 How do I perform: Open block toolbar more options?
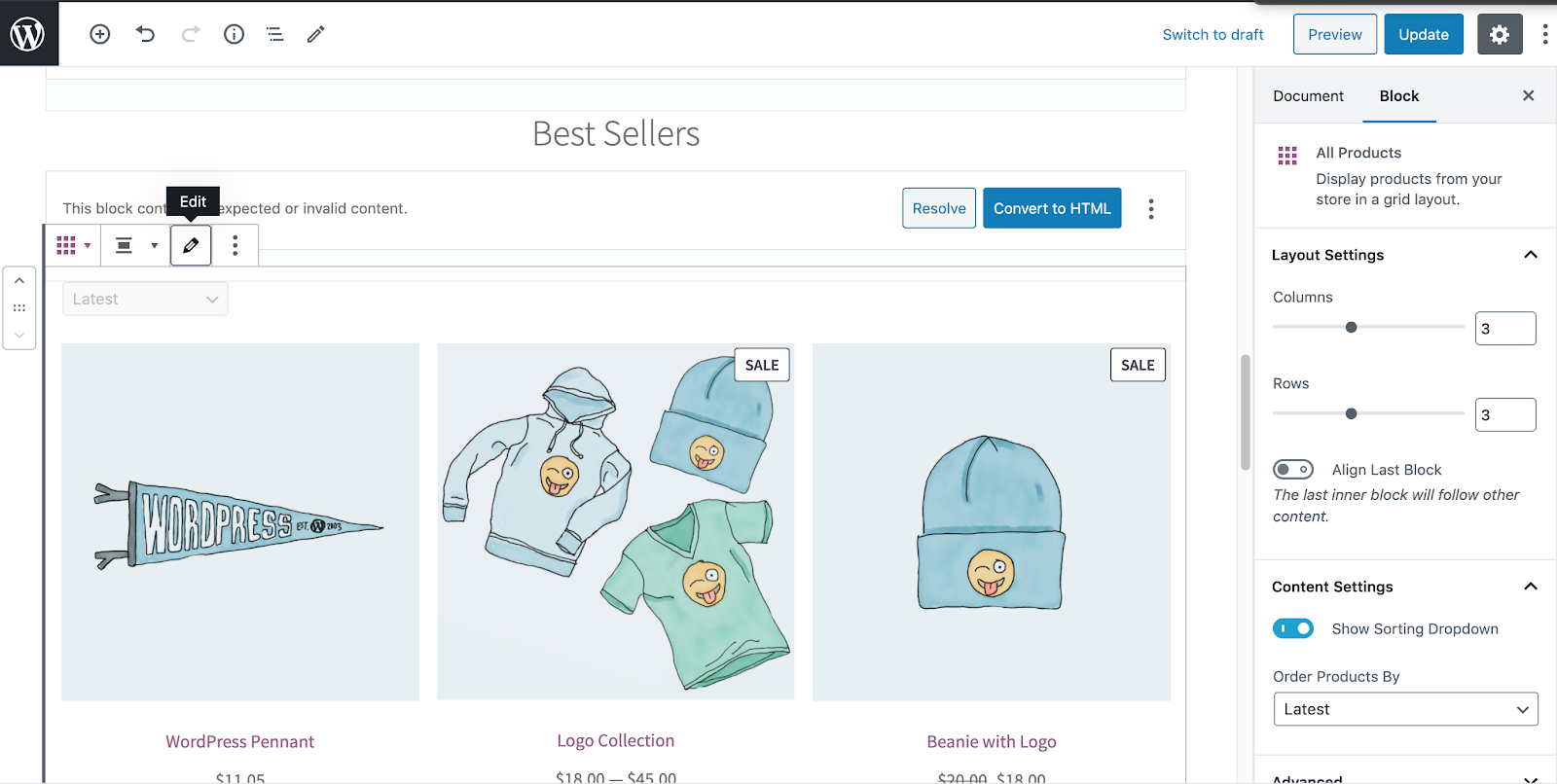tap(235, 245)
